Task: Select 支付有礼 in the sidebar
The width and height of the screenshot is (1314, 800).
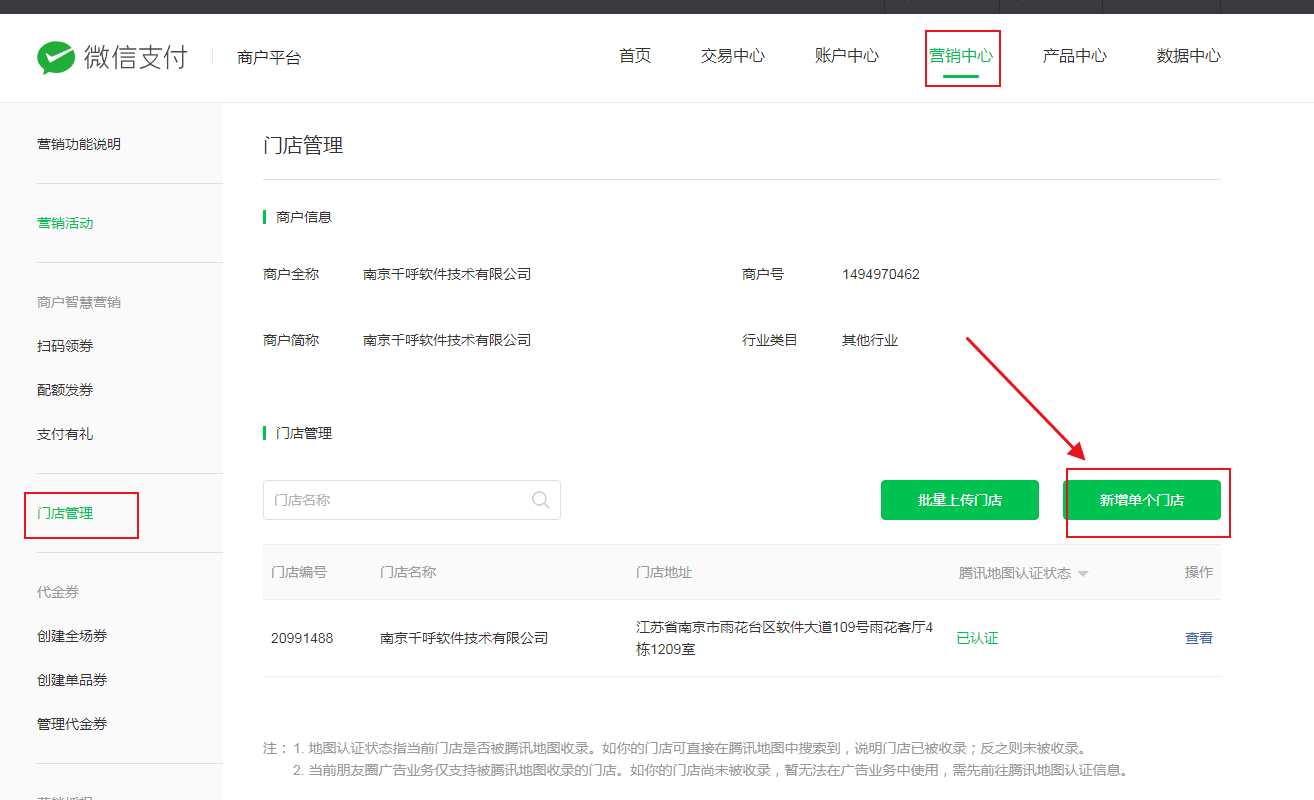Action: click(x=65, y=434)
